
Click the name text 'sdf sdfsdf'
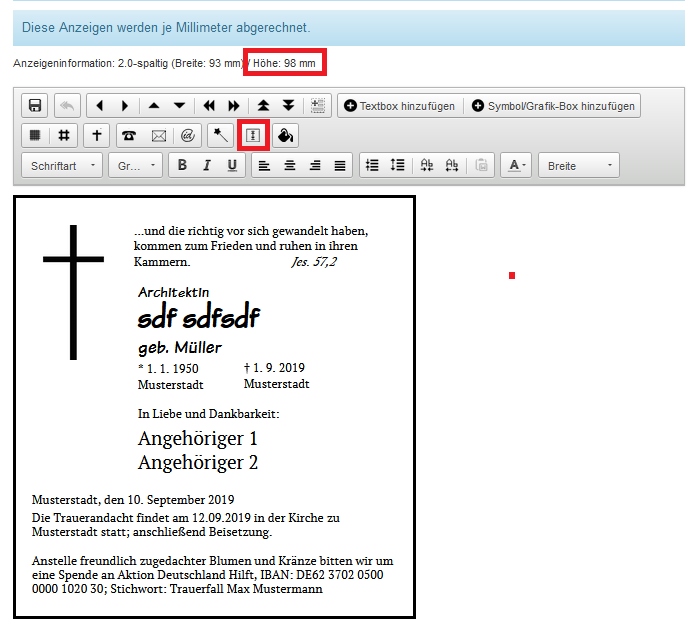(198, 317)
